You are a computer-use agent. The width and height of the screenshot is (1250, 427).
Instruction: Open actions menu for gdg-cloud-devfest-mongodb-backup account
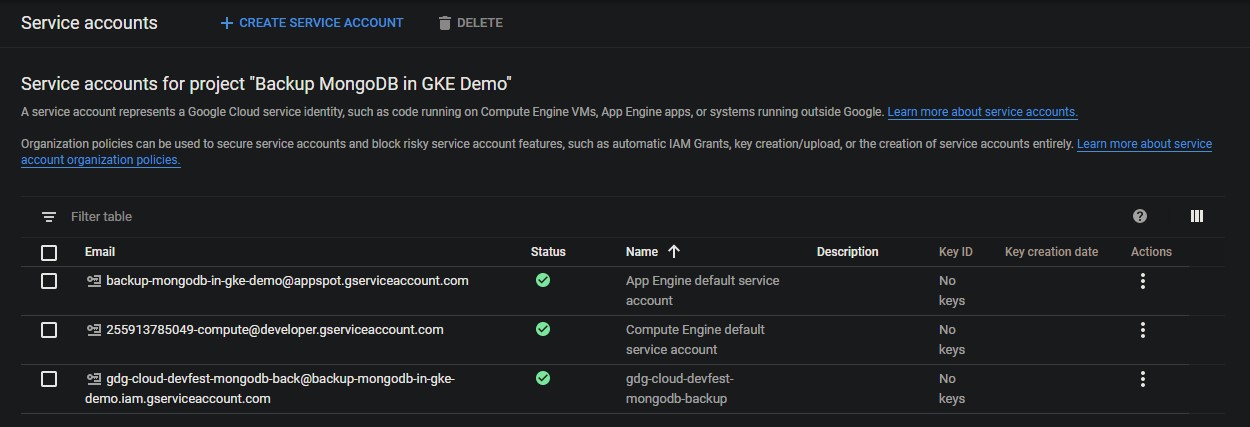point(1142,379)
